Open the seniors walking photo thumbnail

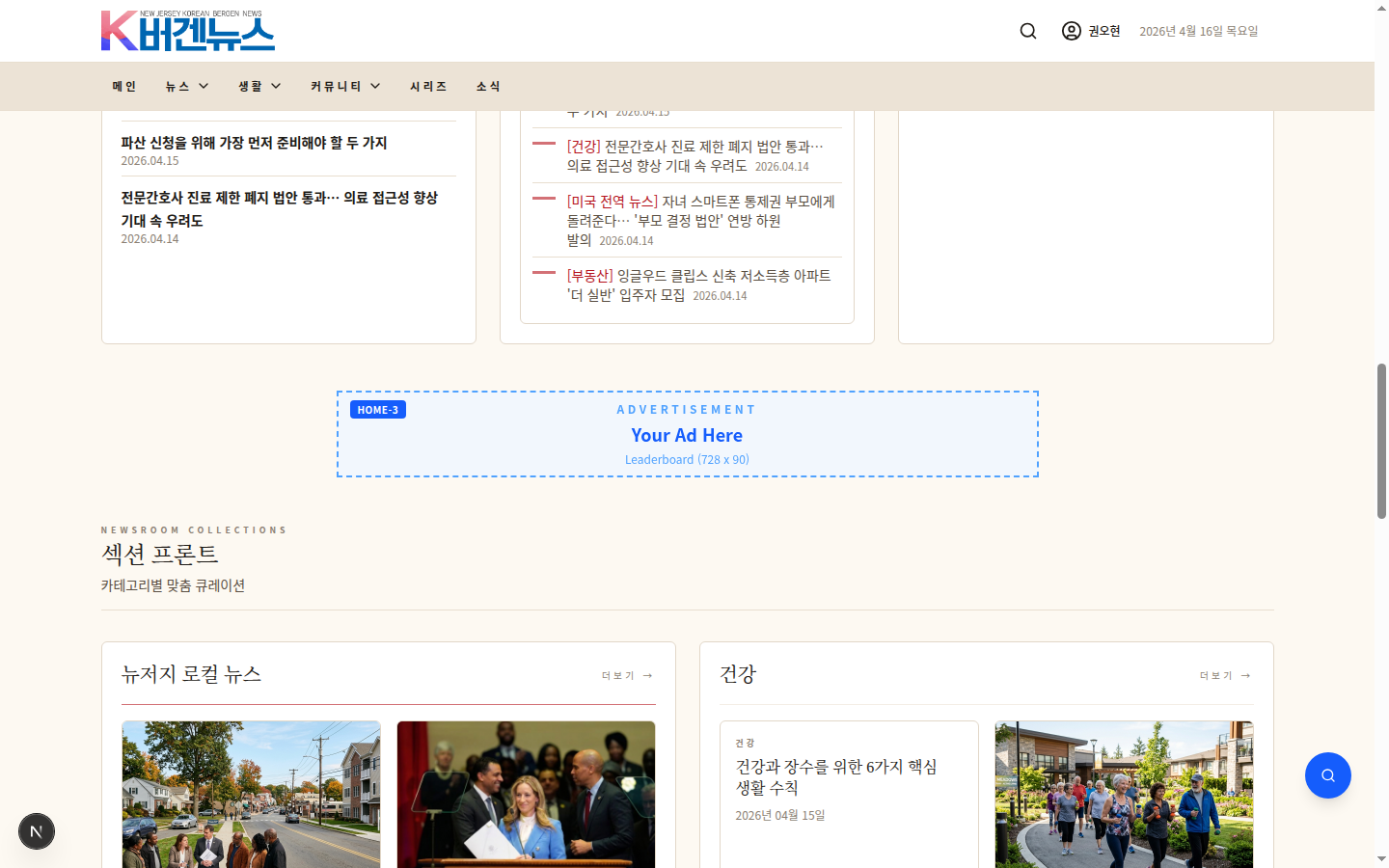click(x=1124, y=795)
